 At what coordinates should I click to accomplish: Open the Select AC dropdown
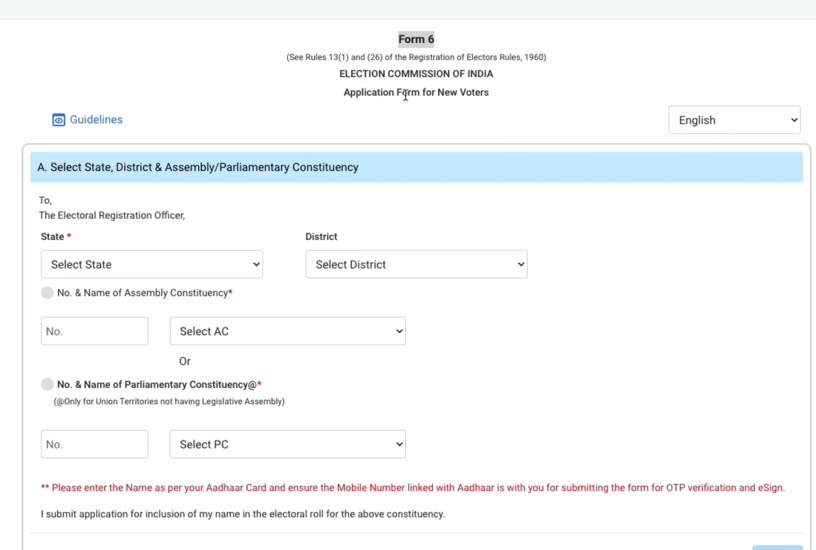(x=288, y=331)
